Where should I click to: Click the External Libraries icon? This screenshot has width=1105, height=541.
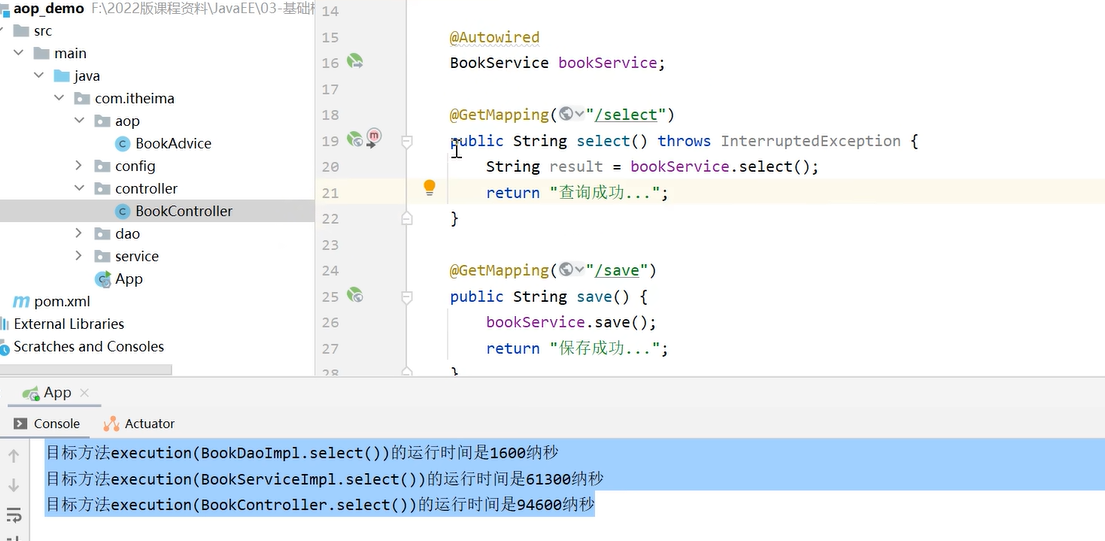coord(6,324)
